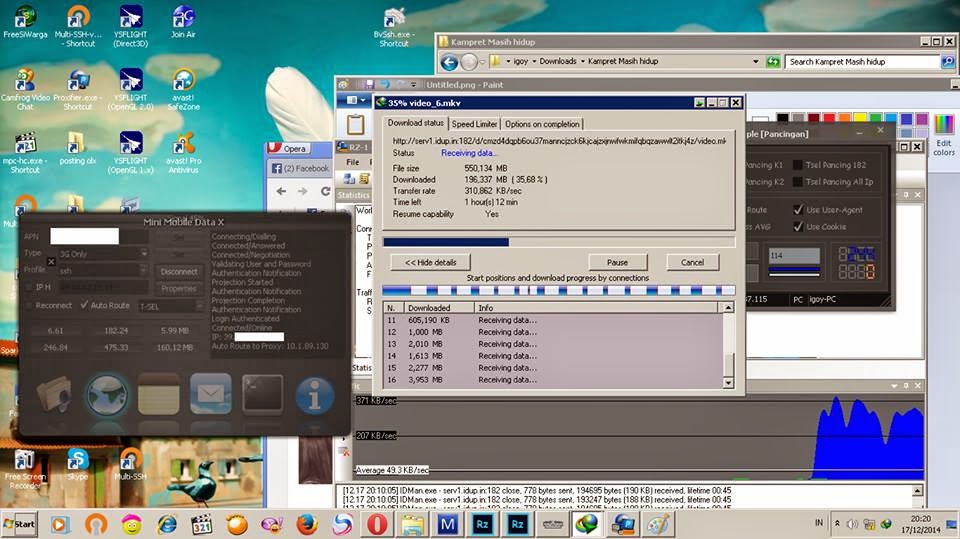Select the red color swatch in Paint

click(x=829, y=118)
